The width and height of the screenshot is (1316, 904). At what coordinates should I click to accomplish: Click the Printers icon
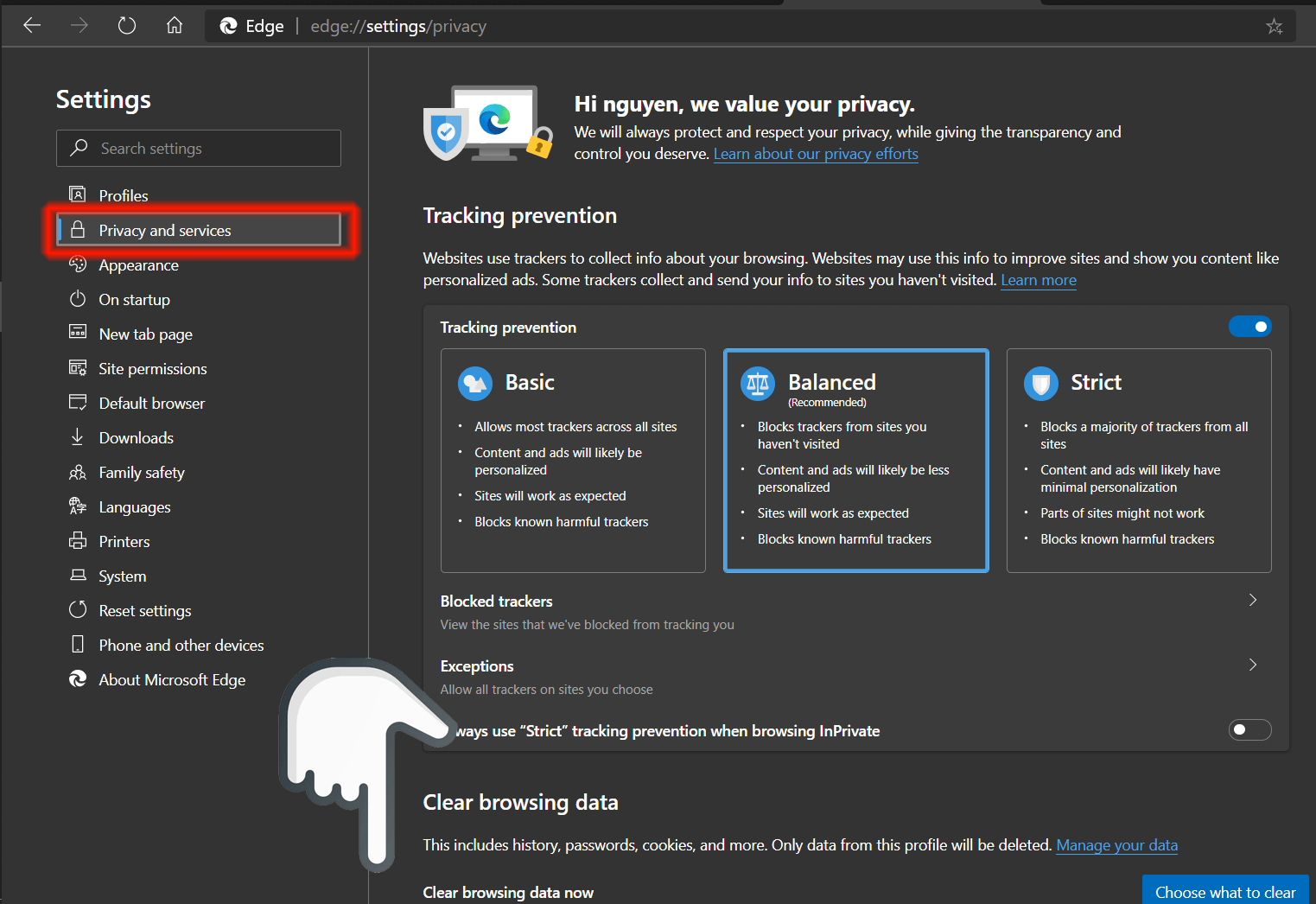(x=78, y=541)
